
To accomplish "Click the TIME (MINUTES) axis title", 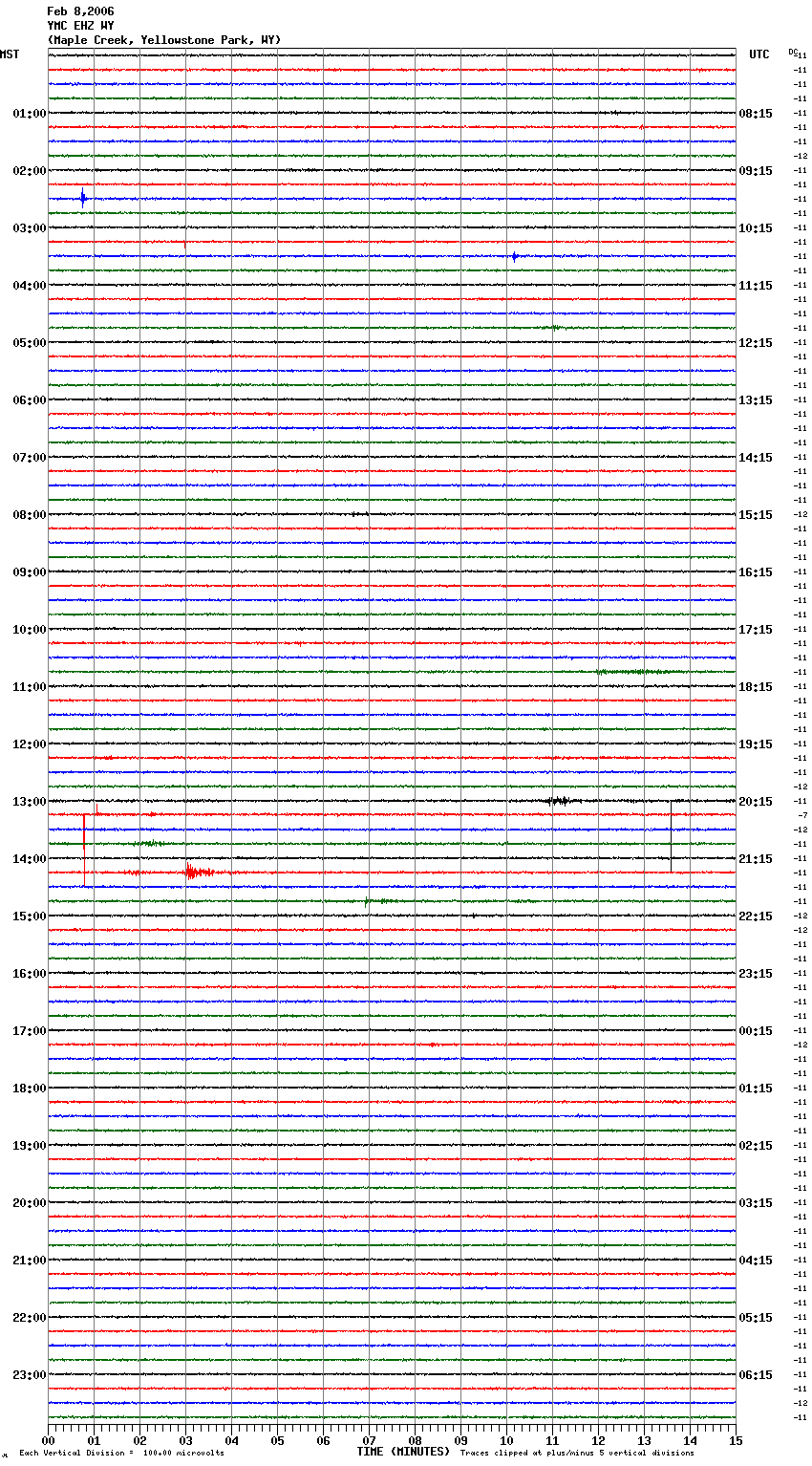I will 403,1452.
